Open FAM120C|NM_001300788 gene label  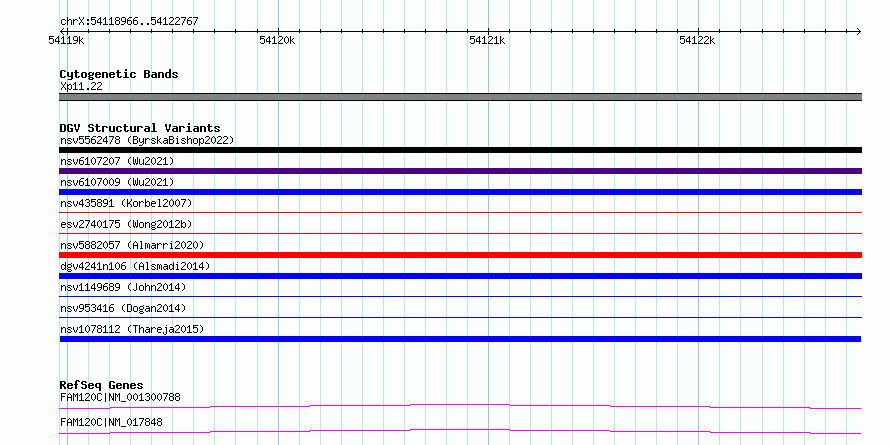click(120, 397)
